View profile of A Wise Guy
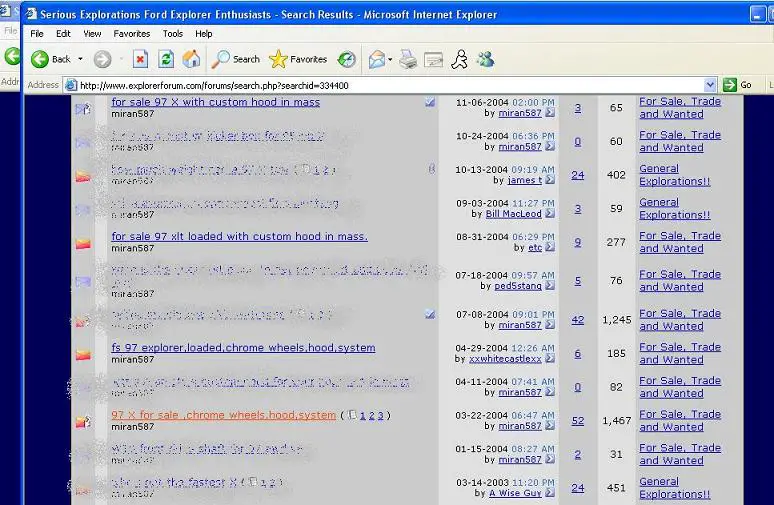 [515, 493]
